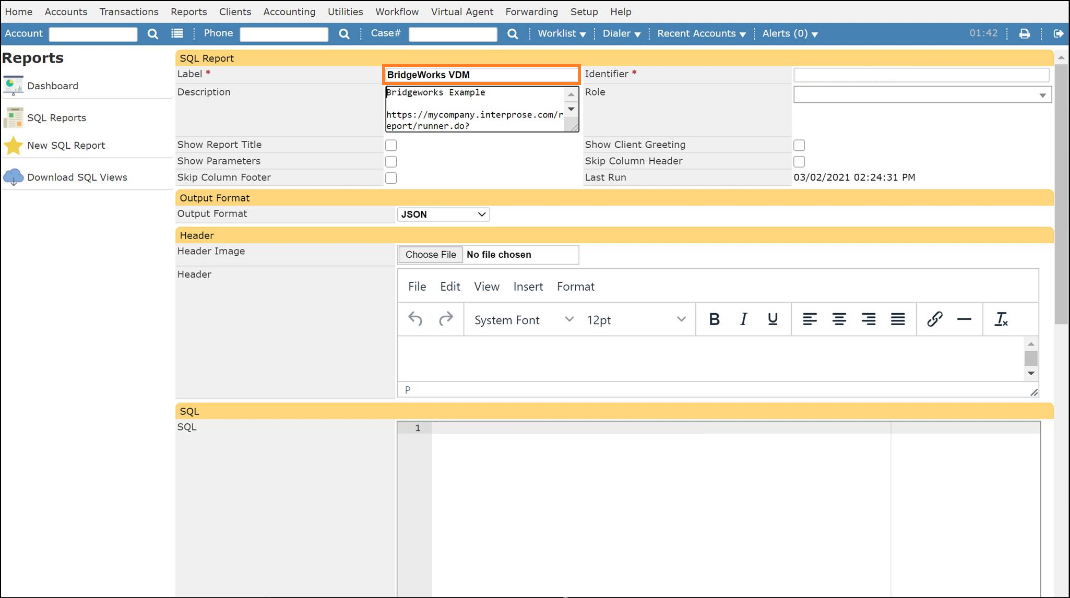This screenshot has height=598, width=1070.
Task: Enable Skip Column Footer checkbox
Action: [391, 177]
